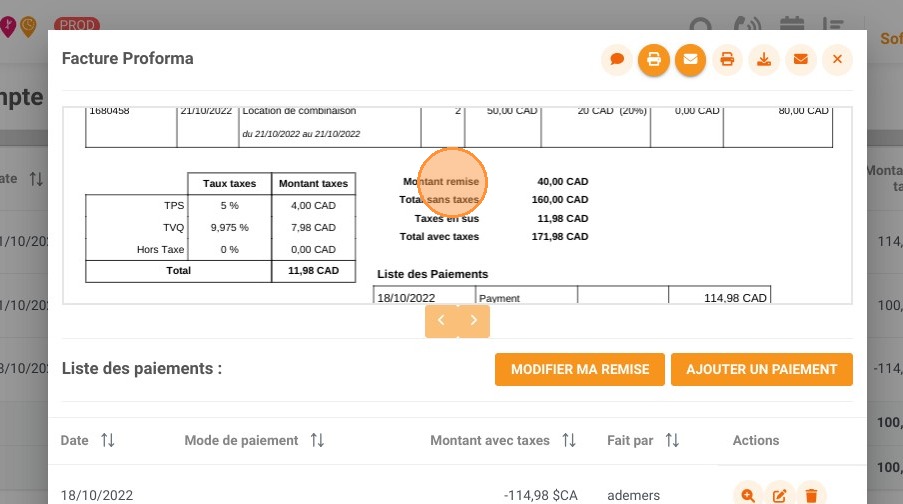Click the Facture Proforma dialog title
Screen dimensions: 903x504
pos(128,59)
